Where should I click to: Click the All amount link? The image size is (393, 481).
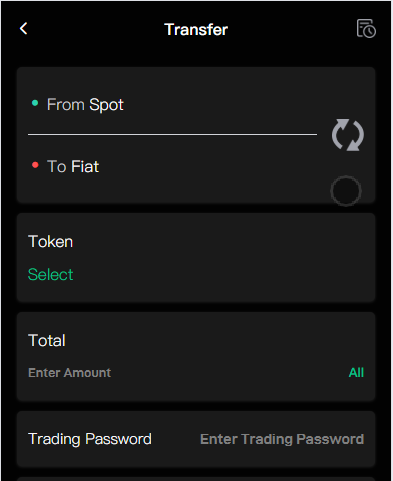click(x=356, y=372)
